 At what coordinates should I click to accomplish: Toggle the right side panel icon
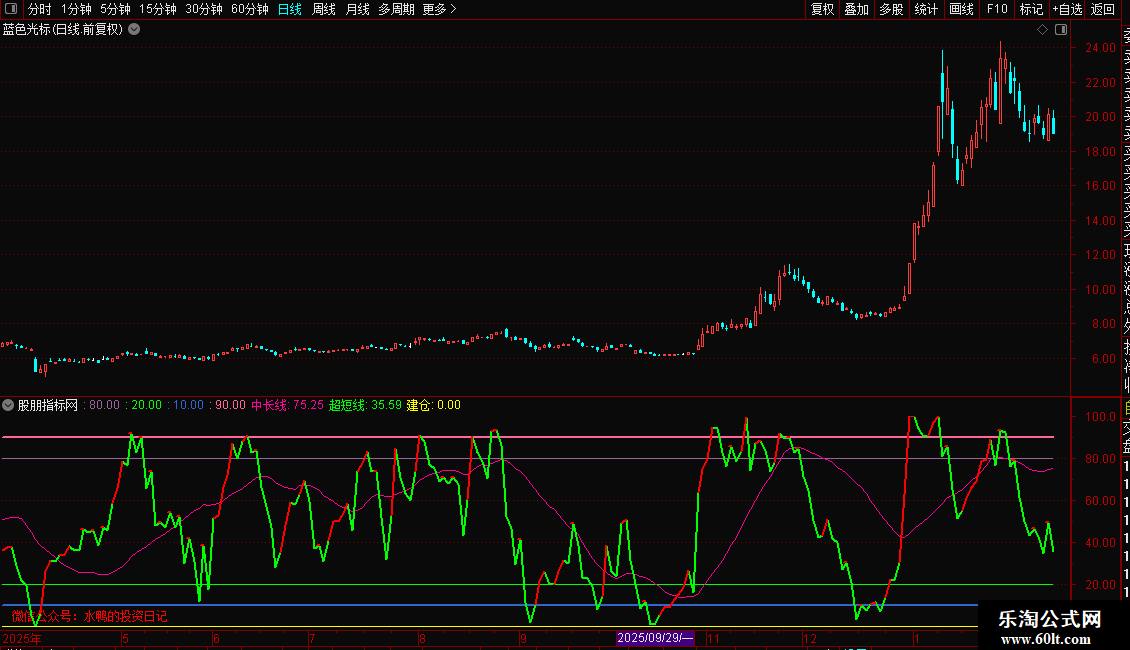tap(1061, 30)
